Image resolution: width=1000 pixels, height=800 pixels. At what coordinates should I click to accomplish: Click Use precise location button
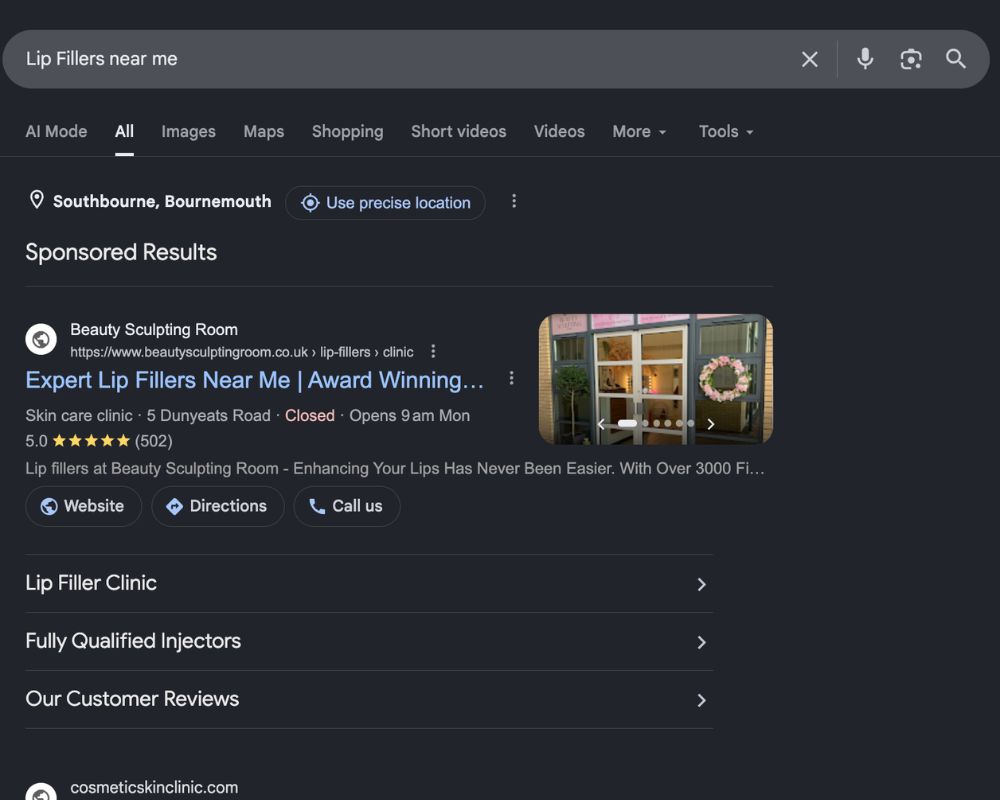pos(385,203)
